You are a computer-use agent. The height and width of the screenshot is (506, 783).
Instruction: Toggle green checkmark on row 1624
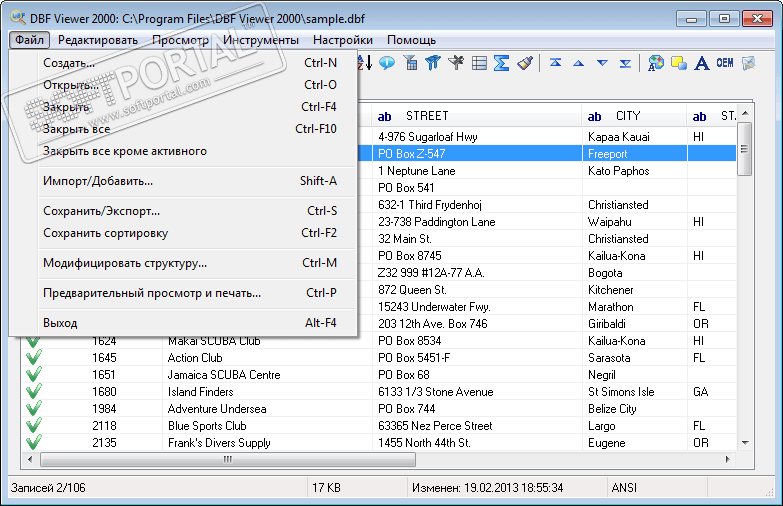point(33,342)
